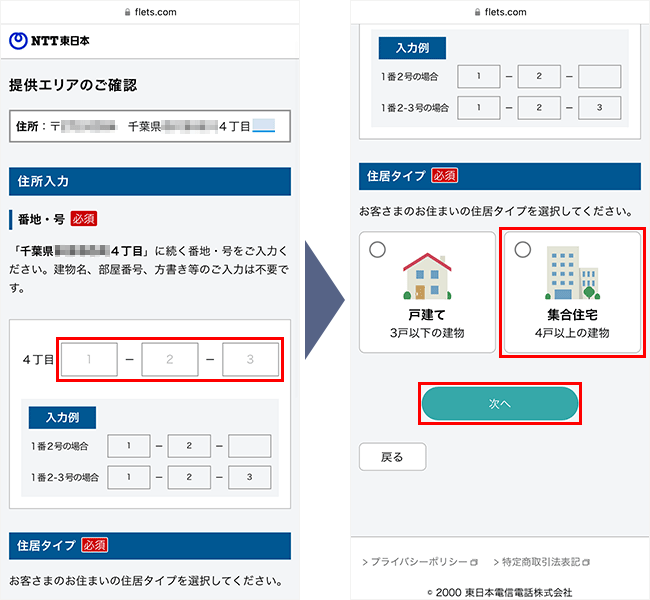Click the 住居タイプ header in left screen
Image resolution: width=650 pixels, height=600 pixels.
coord(150,546)
